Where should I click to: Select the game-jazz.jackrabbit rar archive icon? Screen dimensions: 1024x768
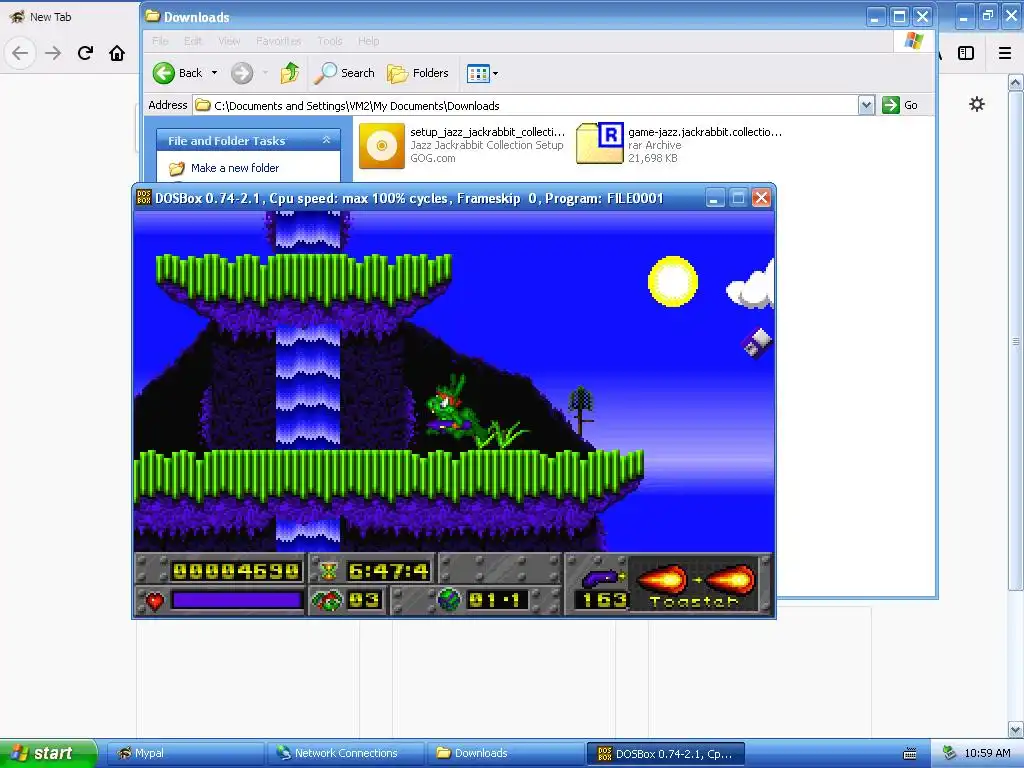coord(600,144)
